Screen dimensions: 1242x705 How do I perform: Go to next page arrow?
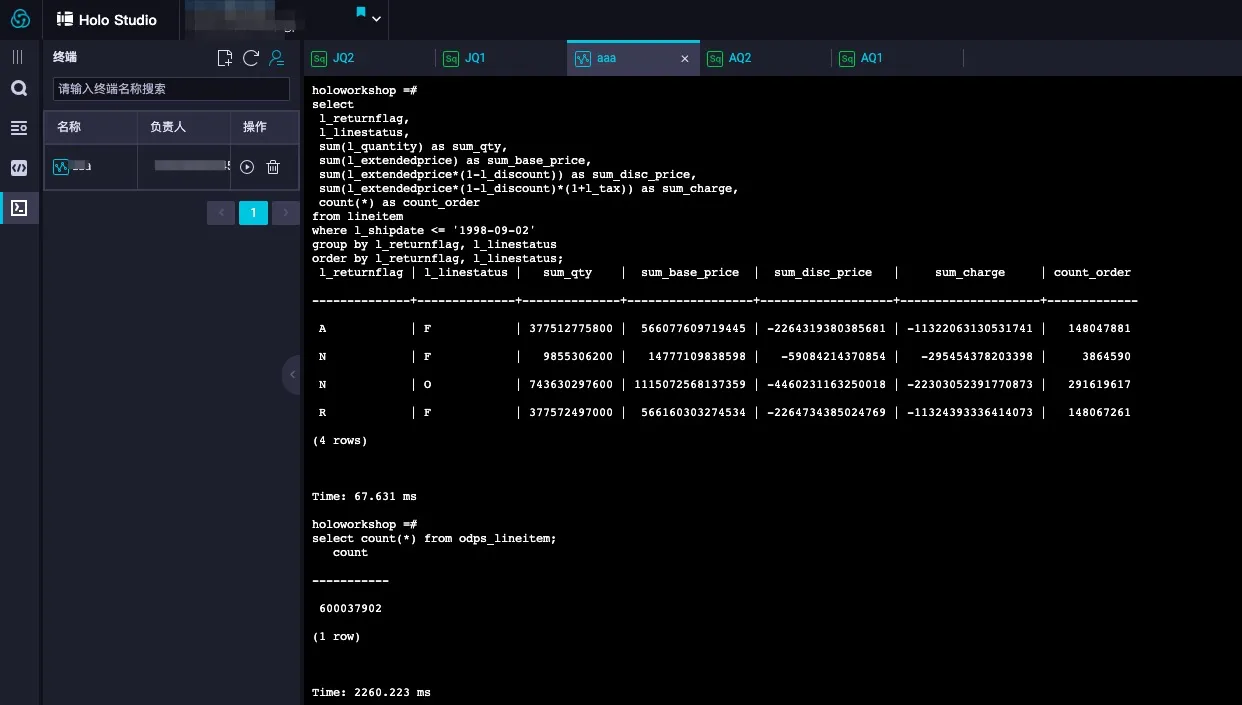click(x=286, y=212)
